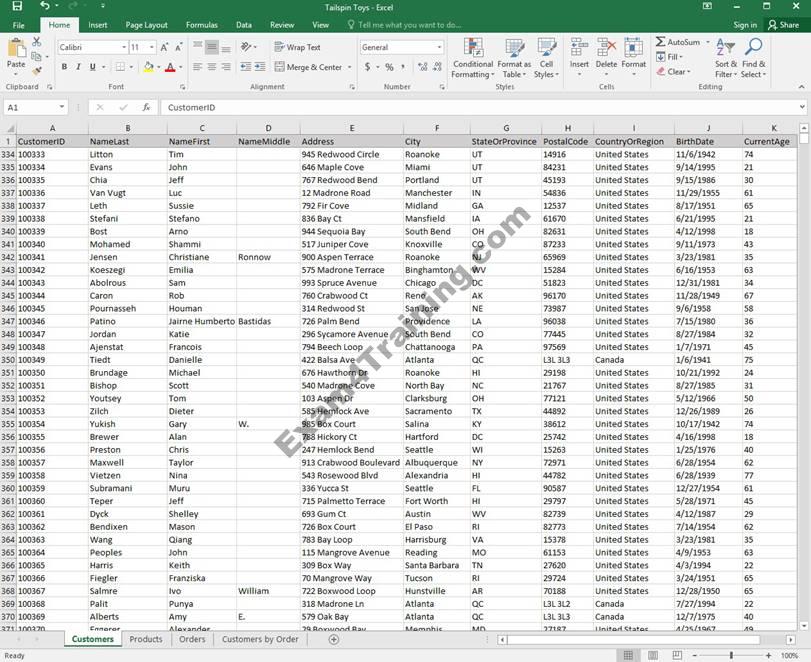This screenshot has width=811, height=662.
Task: Click the Share button
Action: (783, 25)
